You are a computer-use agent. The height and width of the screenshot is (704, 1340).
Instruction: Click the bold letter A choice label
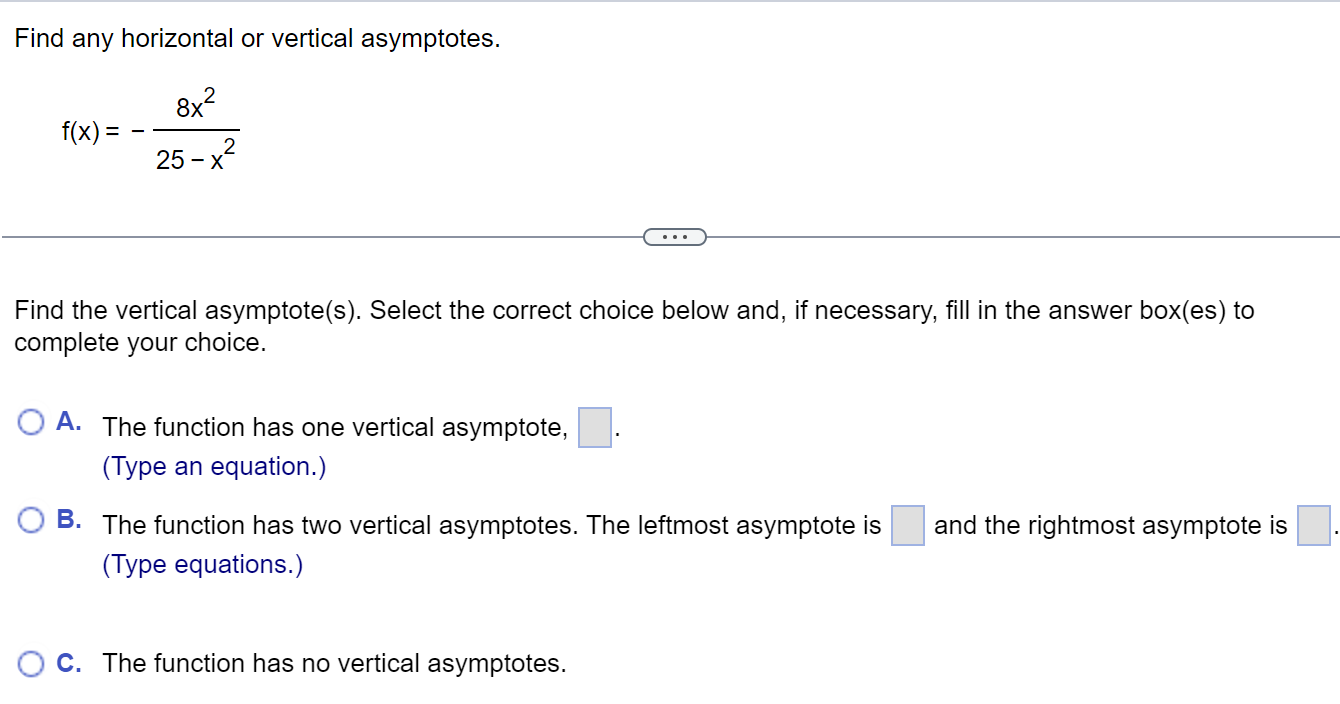pos(69,421)
